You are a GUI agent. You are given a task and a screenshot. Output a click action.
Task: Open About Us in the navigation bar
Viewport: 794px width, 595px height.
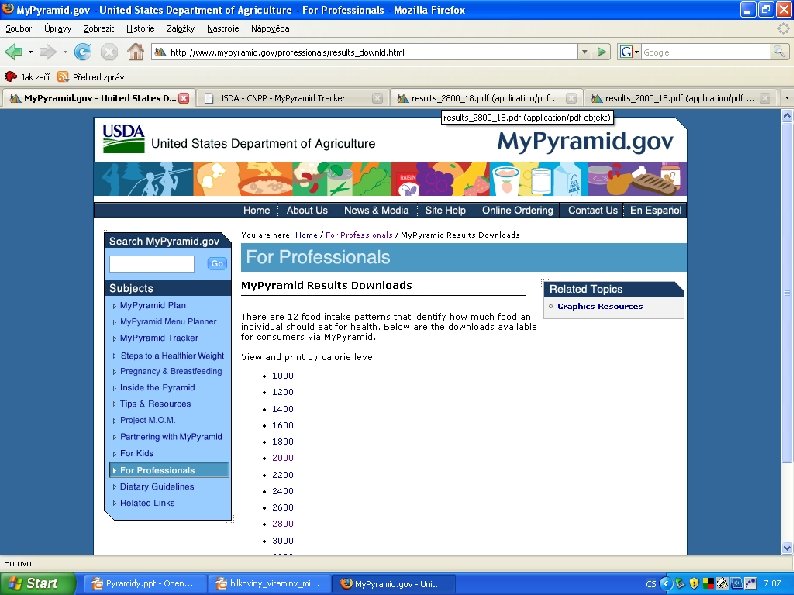click(307, 210)
